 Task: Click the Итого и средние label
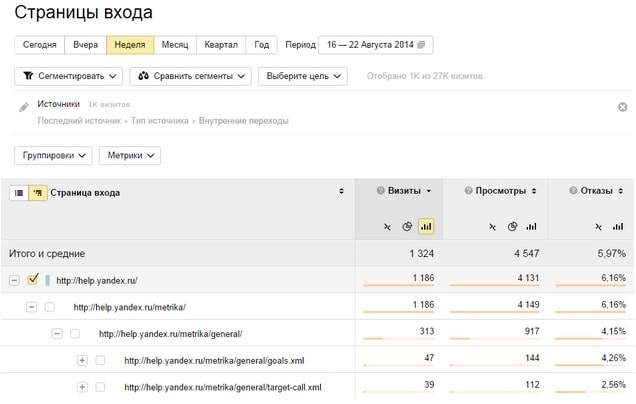tap(47, 254)
